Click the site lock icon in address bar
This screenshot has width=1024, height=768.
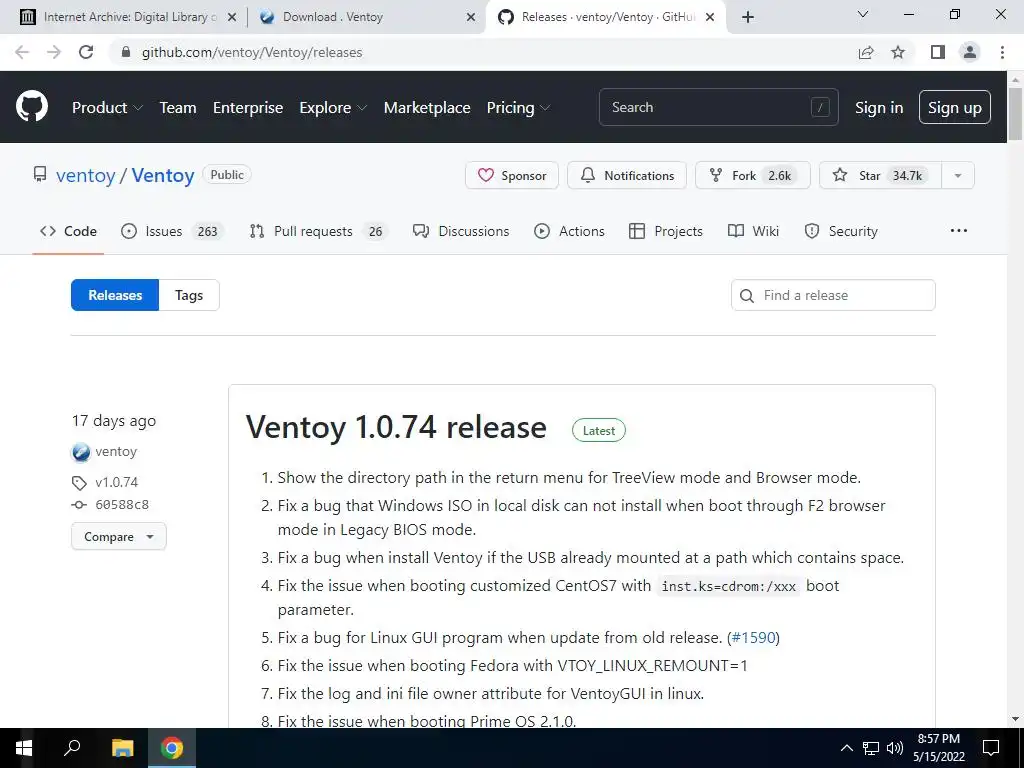pyautogui.click(x=126, y=52)
